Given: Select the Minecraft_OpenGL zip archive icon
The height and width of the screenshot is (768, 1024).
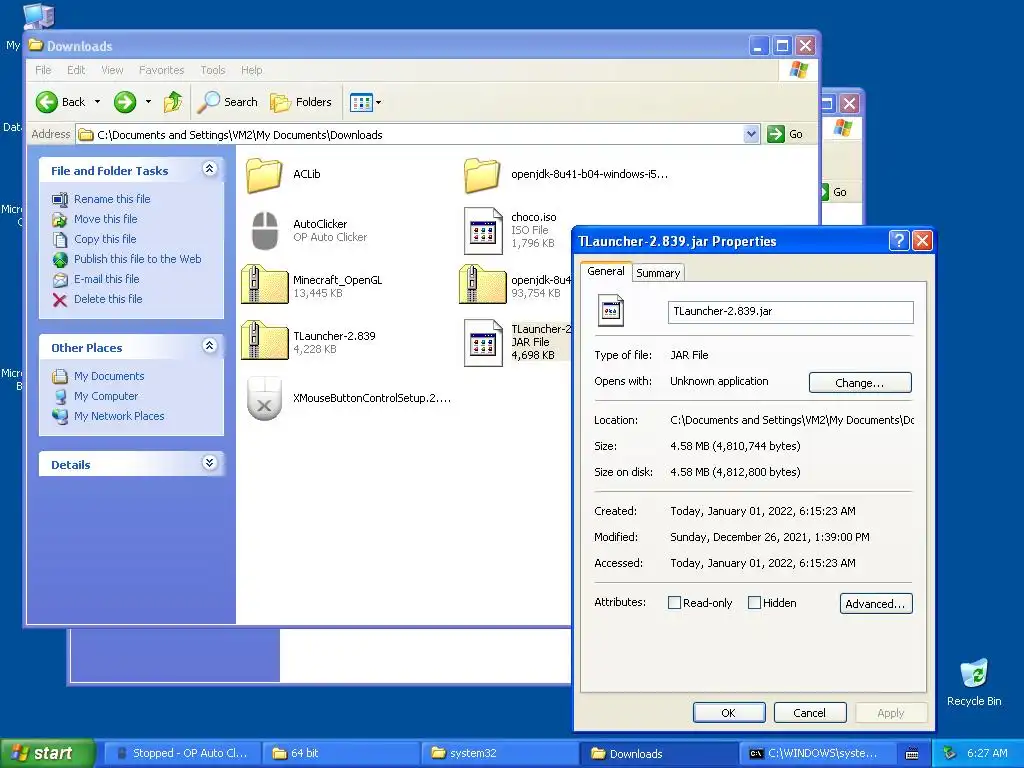Looking at the screenshot, I should coord(264,285).
